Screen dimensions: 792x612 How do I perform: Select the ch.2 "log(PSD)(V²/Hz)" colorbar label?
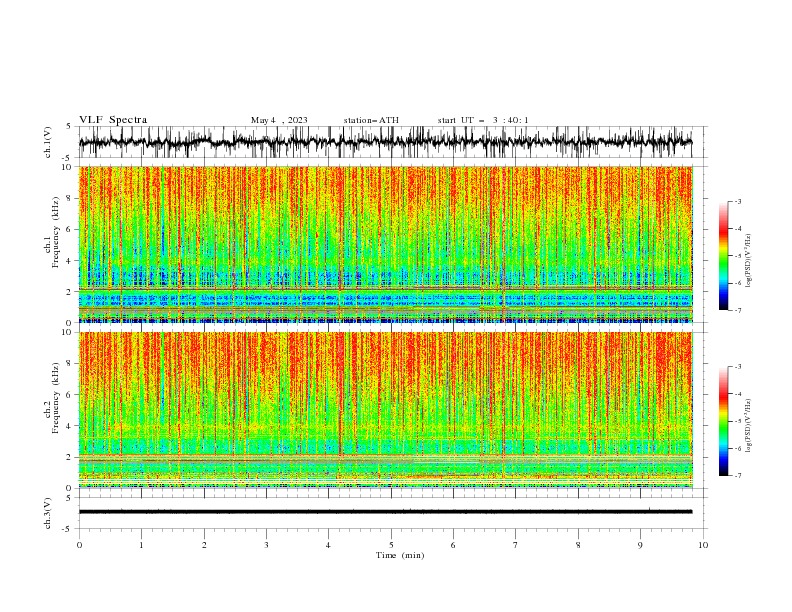[749, 425]
